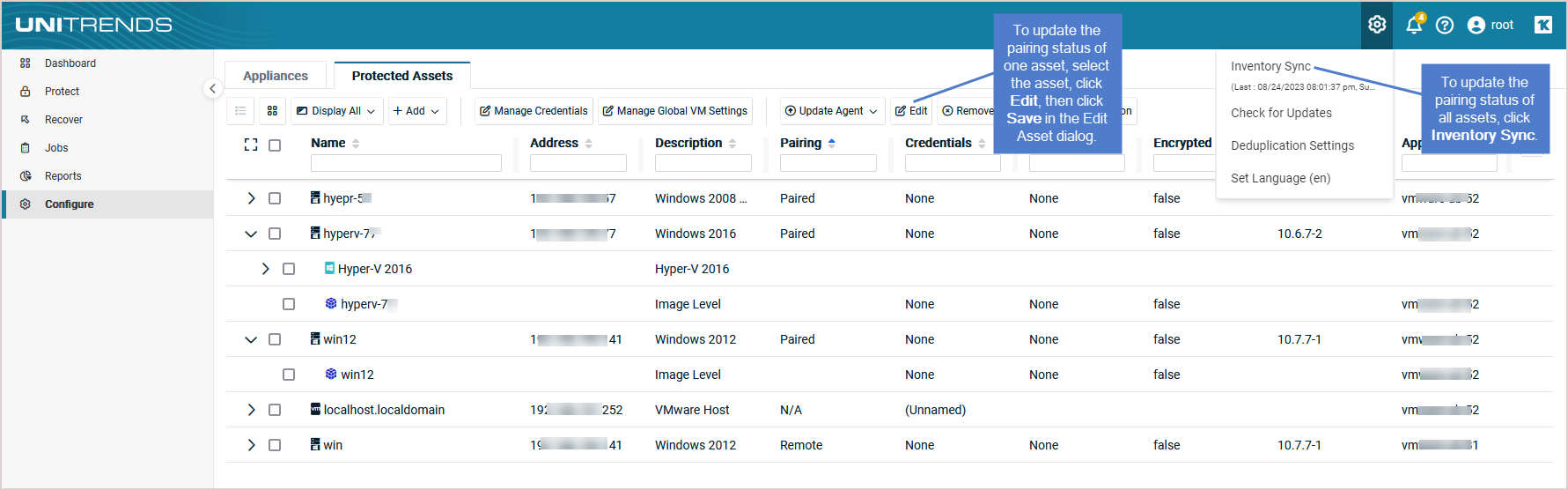Click the Name filter input field
The image size is (1568, 490).
[406, 163]
